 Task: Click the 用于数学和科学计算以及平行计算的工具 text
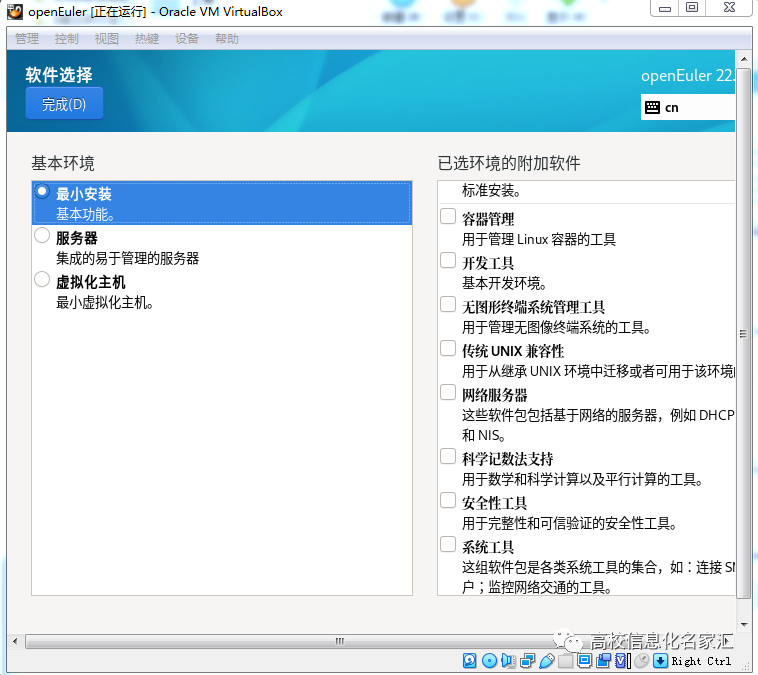[x=583, y=480]
